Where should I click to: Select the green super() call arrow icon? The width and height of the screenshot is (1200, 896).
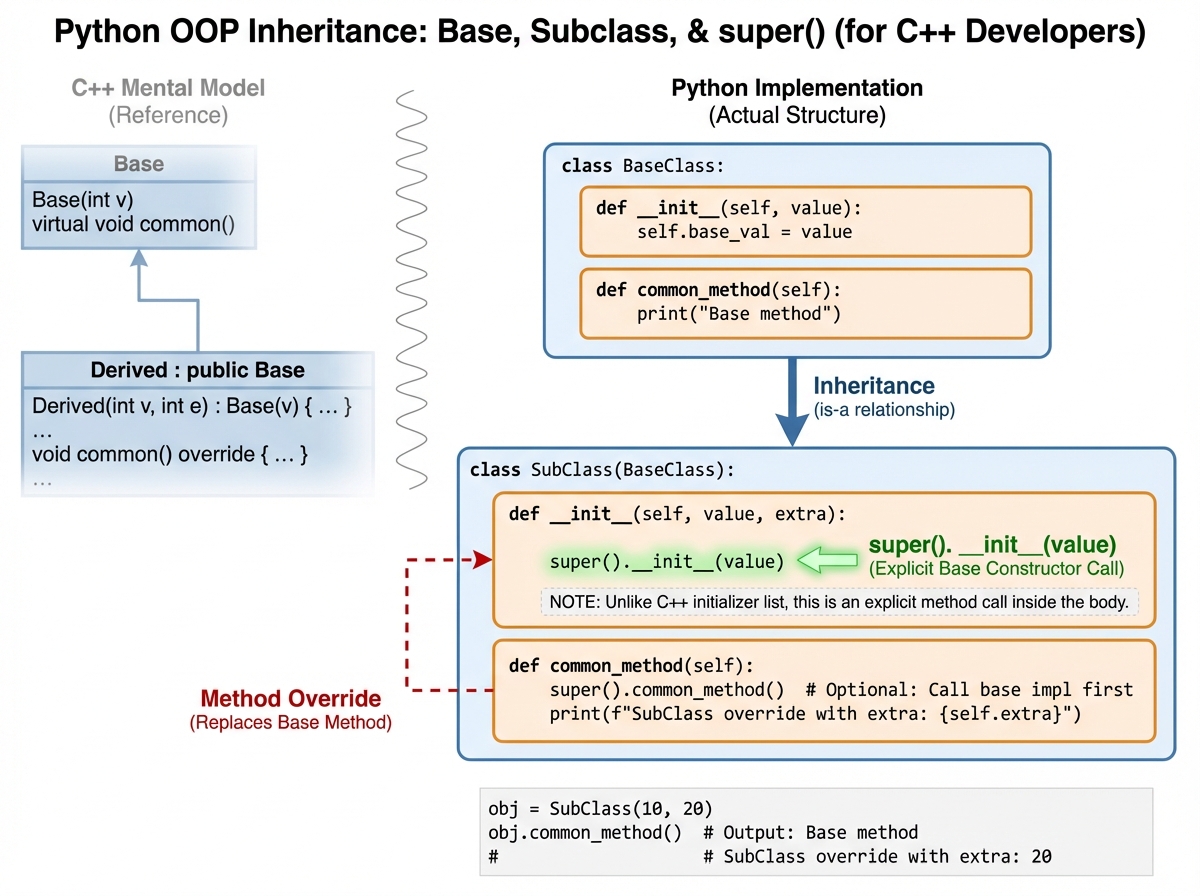828,562
